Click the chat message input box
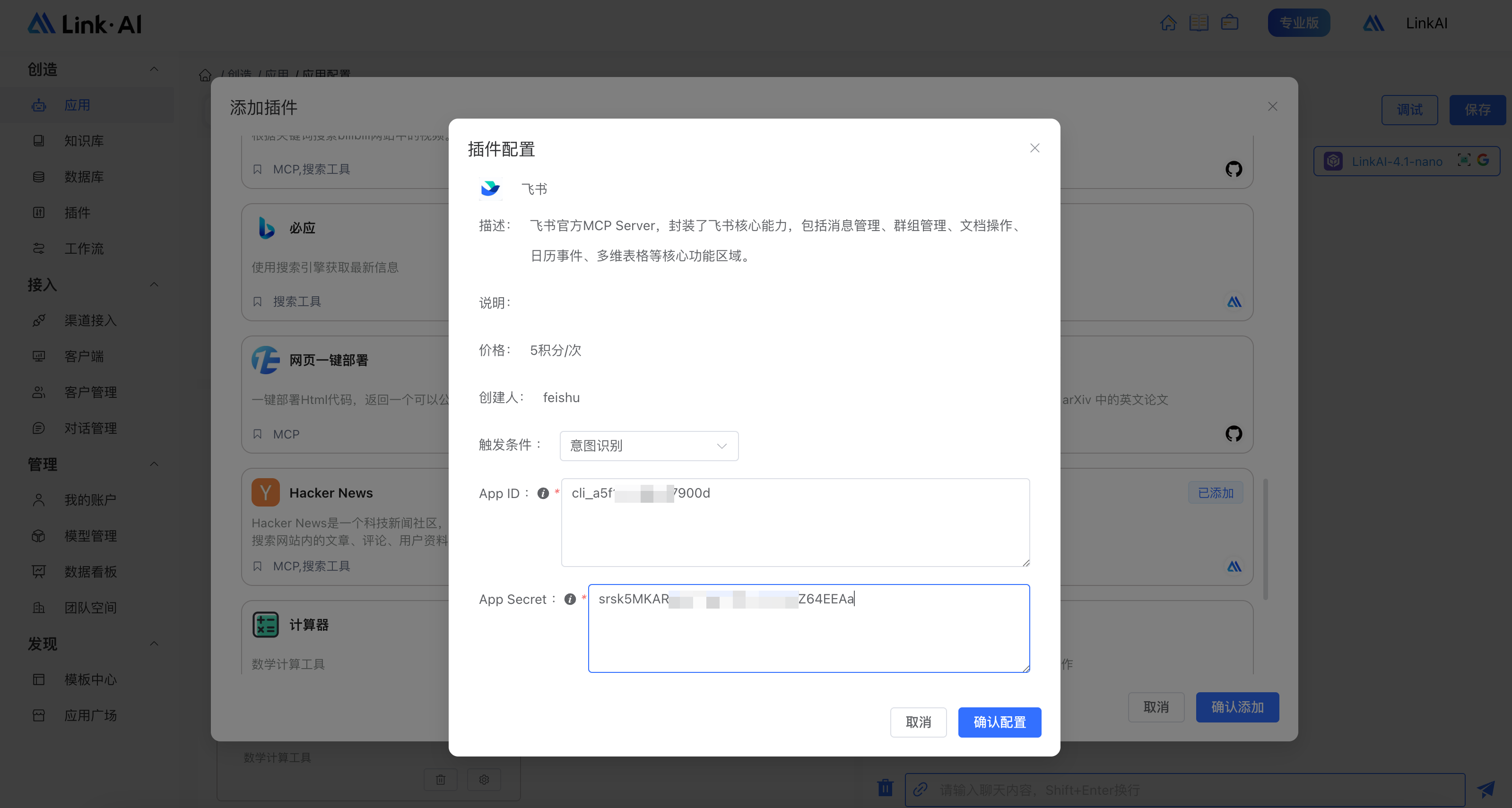The image size is (1512, 808). tap(1185, 790)
